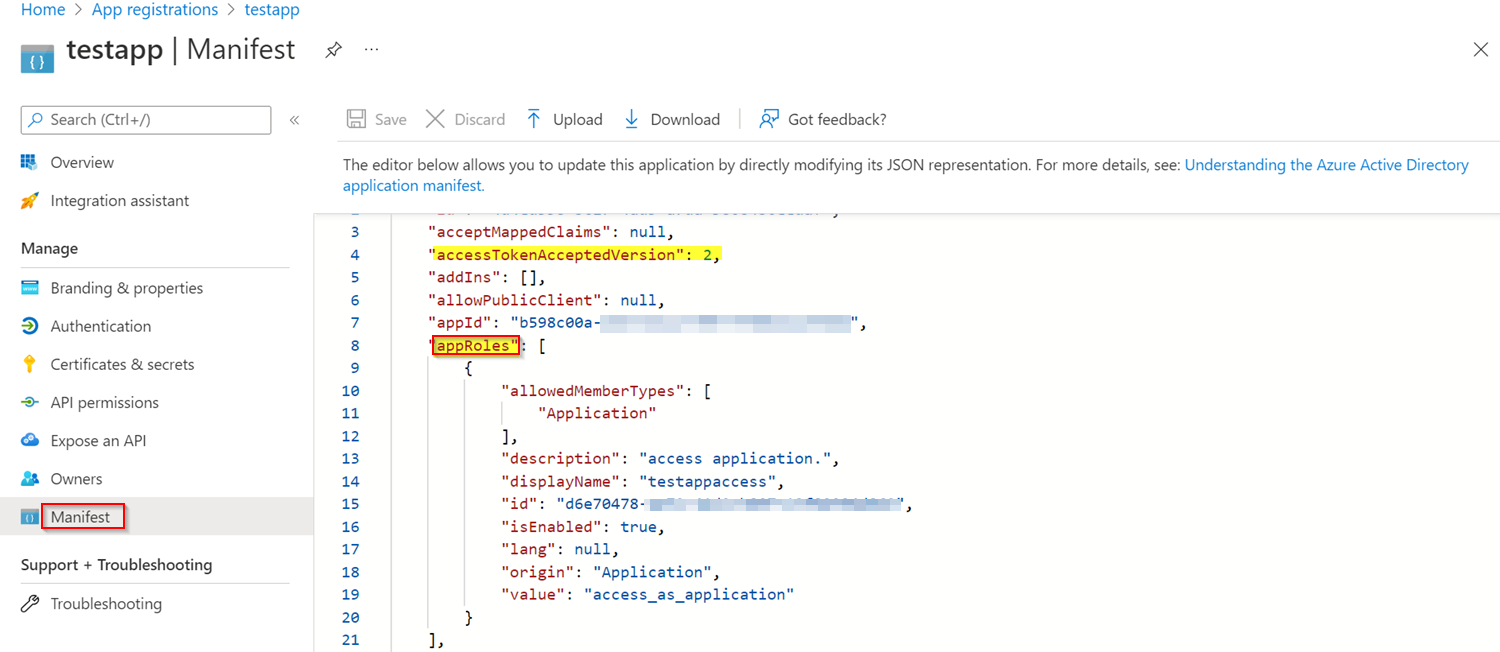Click the "appRoles" key in editor
This screenshot has width=1500, height=652.
pyautogui.click(x=475, y=346)
